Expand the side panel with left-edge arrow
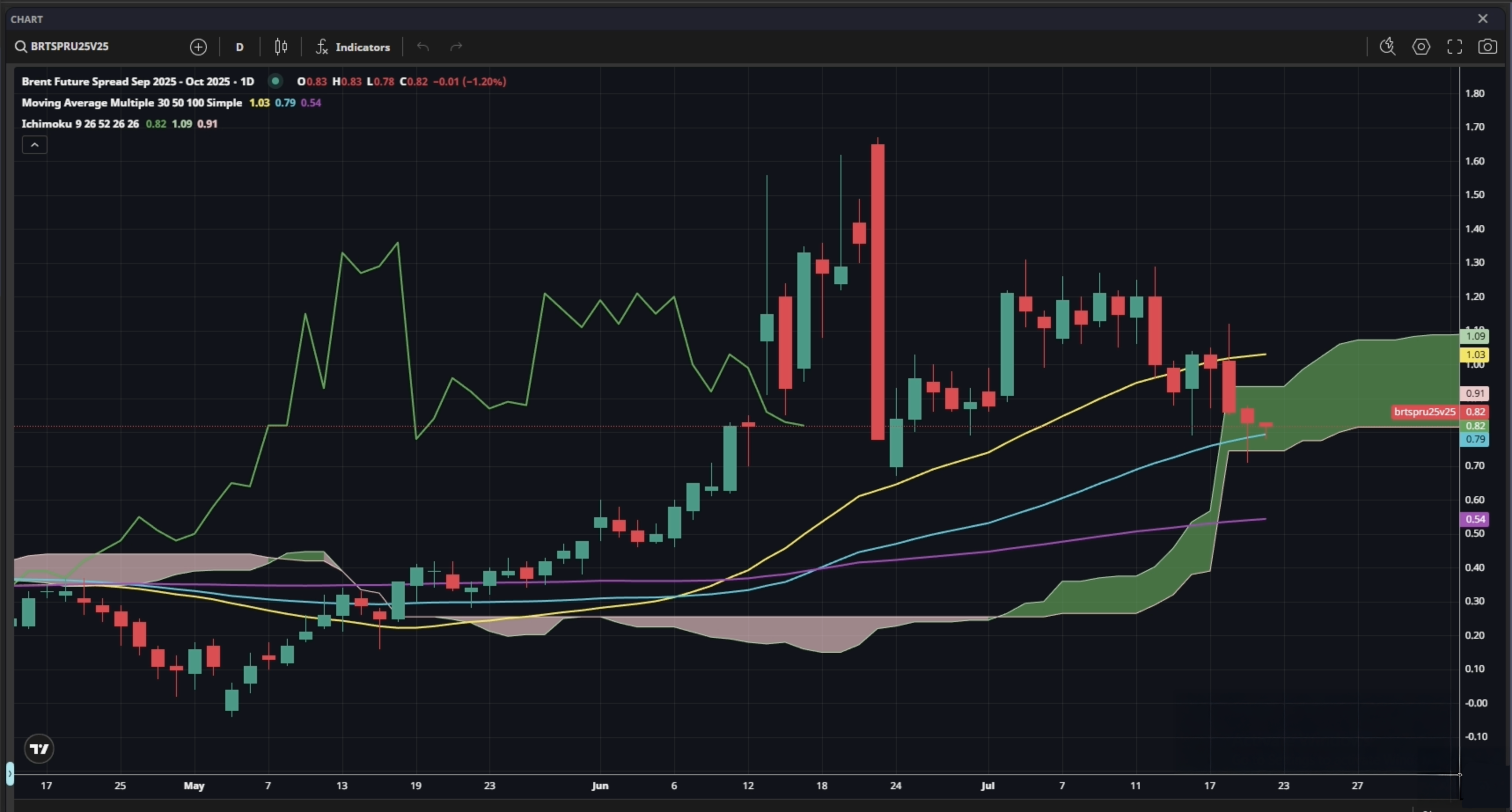 (9, 773)
